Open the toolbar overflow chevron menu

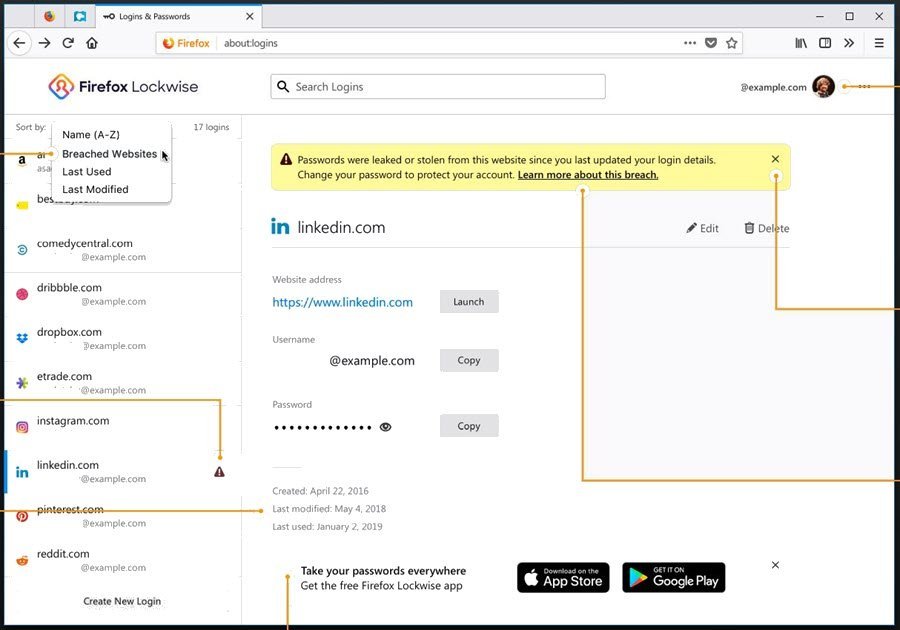pyautogui.click(x=849, y=43)
